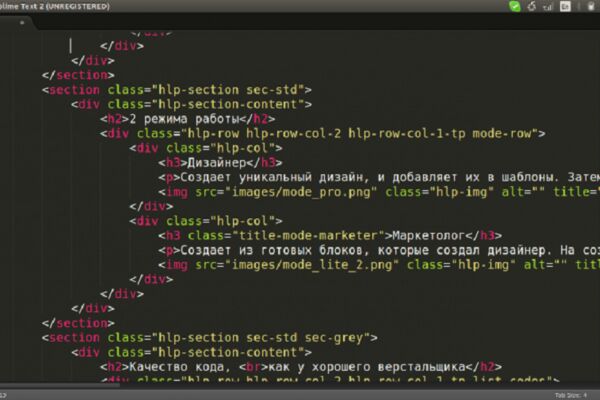The height and width of the screenshot is (400, 600).
Task: Open the network signal indicator in the top panel
Action: (548, 7)
